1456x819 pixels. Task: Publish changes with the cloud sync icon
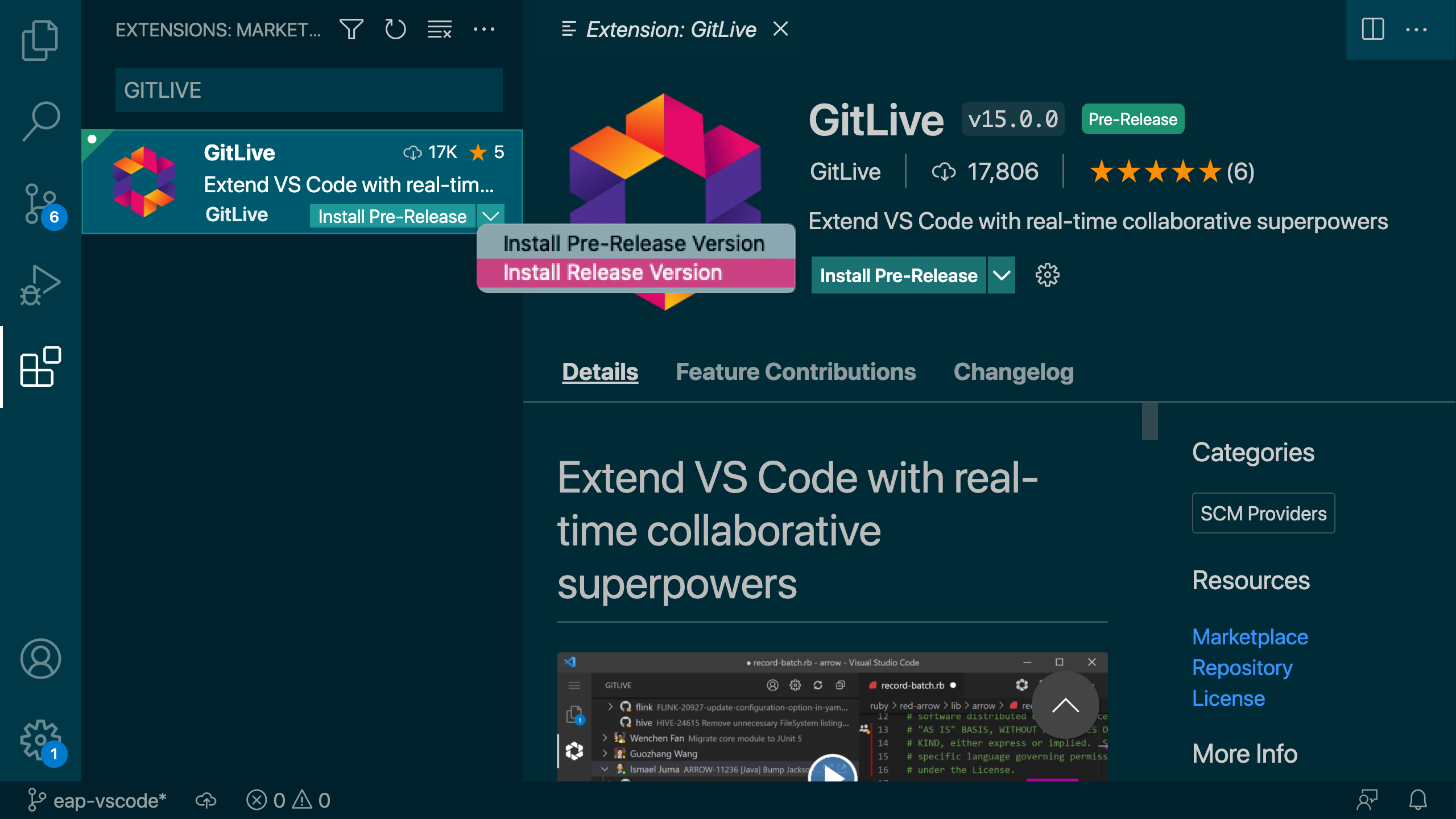[206, 800]
